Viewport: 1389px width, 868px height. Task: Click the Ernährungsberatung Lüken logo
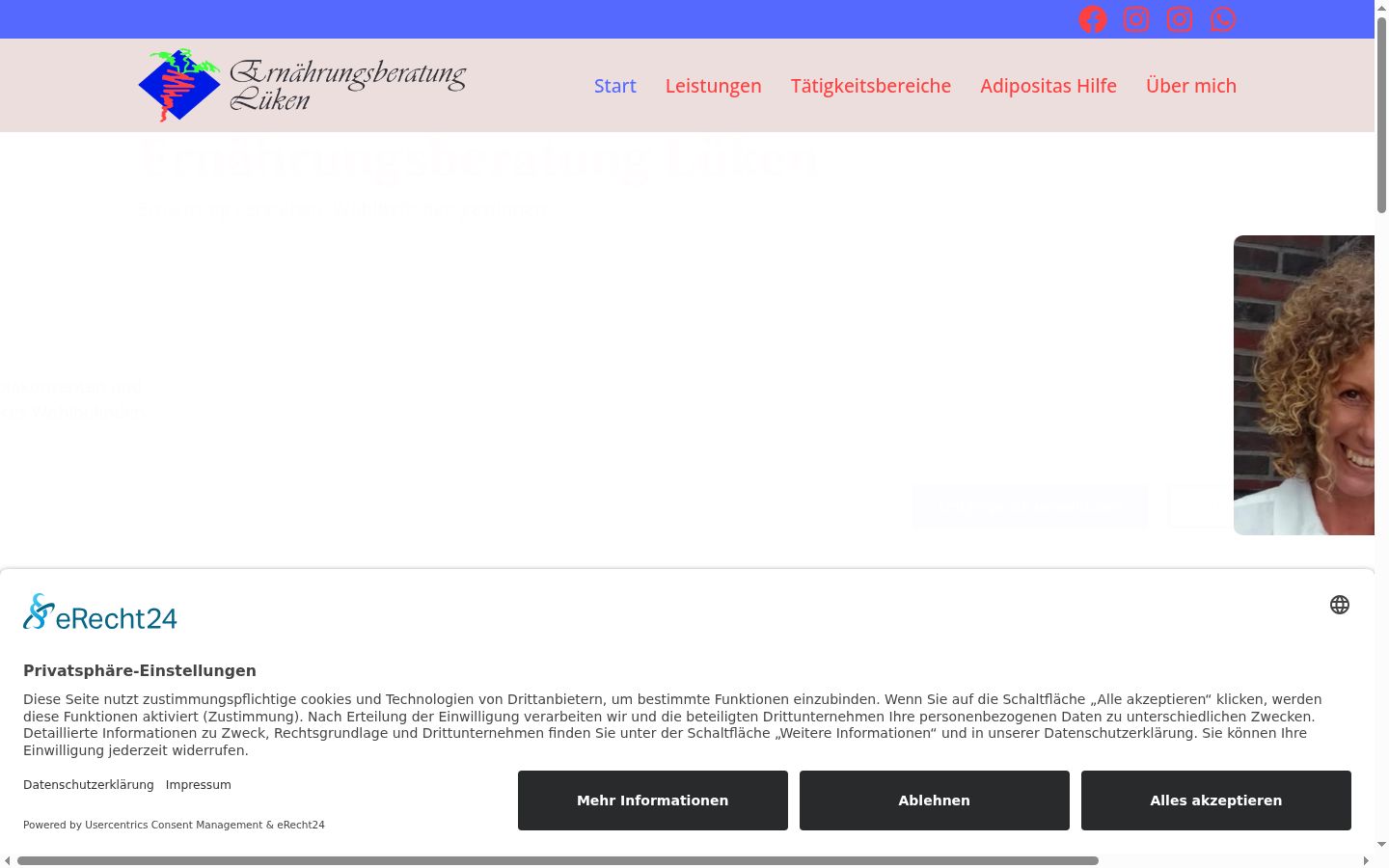[302, 85]
